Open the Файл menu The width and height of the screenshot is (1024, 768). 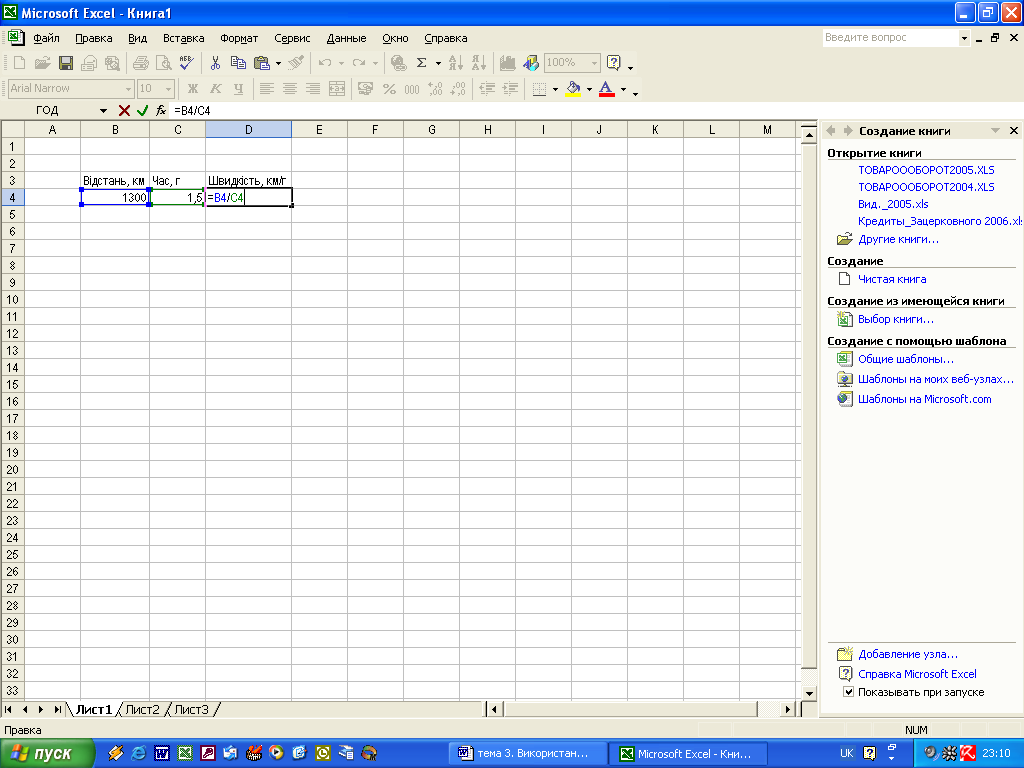46,38
